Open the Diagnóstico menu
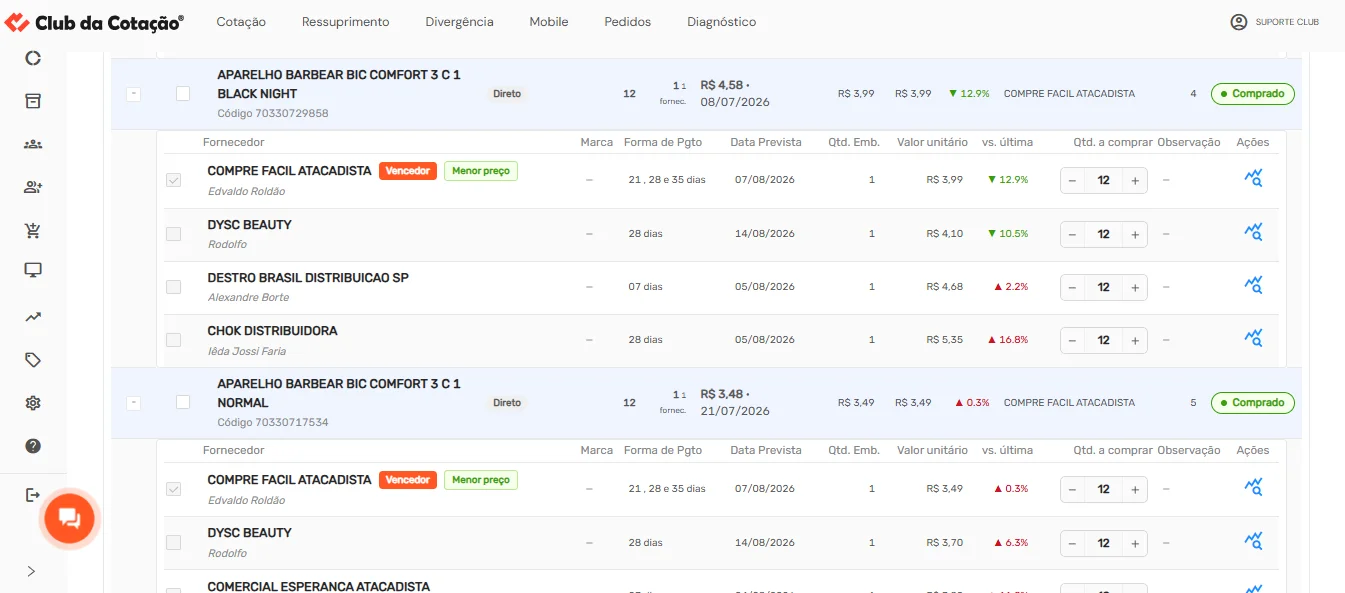Screen dimensions: 1345x593 pyautogui.click(x=722, y=22)
